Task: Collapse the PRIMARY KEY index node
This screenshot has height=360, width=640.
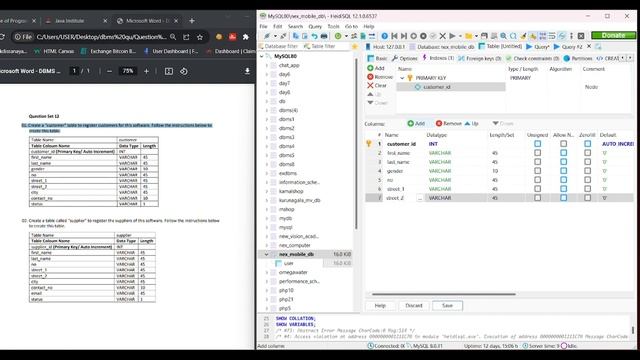Action: (402, 78)
